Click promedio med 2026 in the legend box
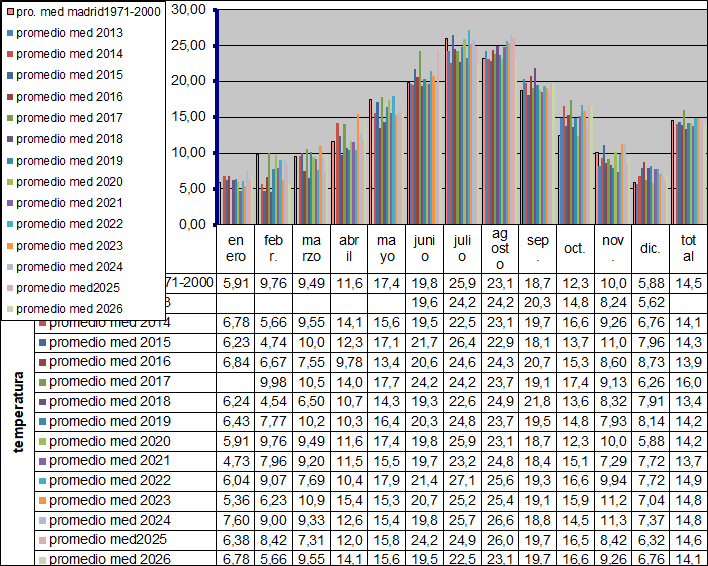The image size is (708, 566). pos(69,309)
